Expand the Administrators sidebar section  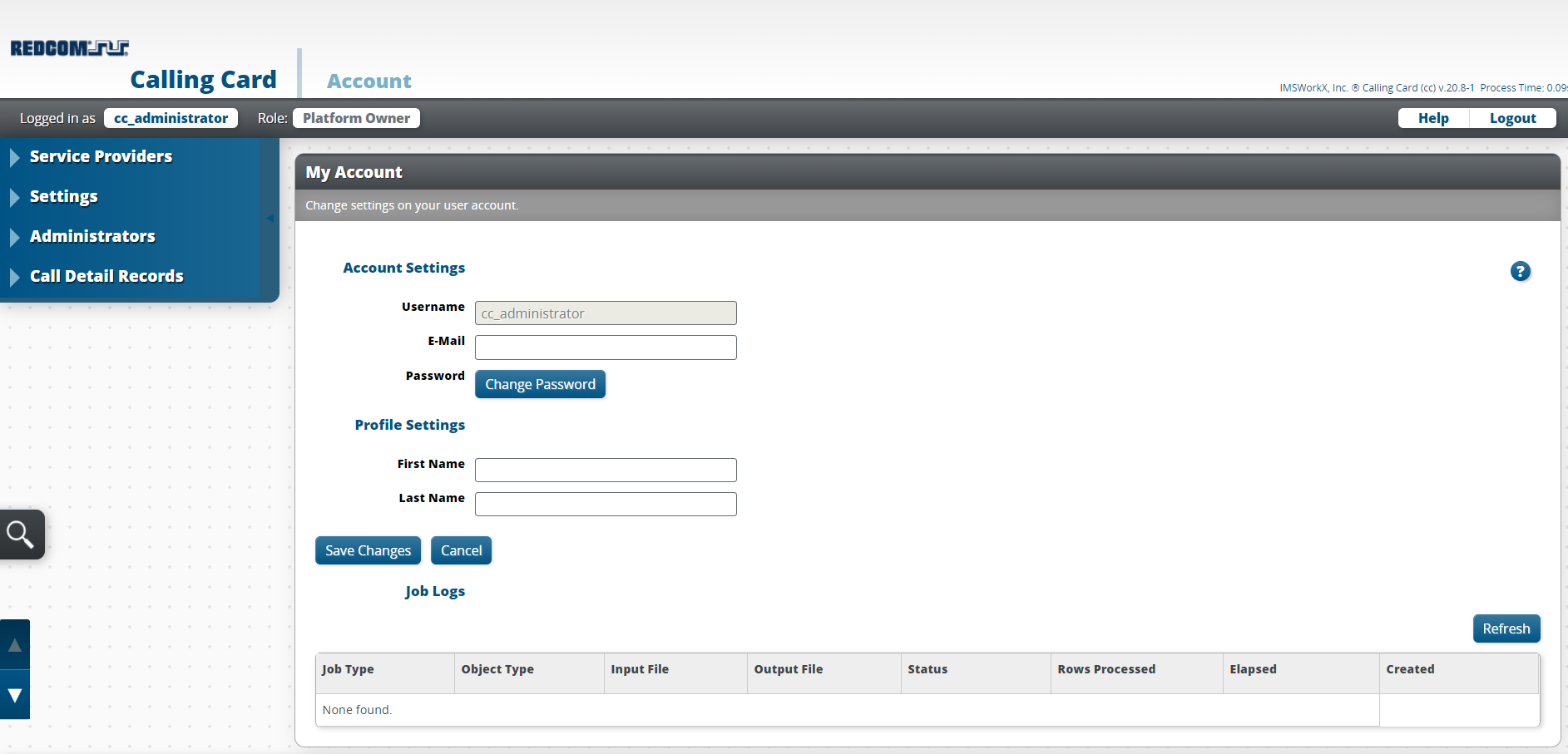click(92, 236)
